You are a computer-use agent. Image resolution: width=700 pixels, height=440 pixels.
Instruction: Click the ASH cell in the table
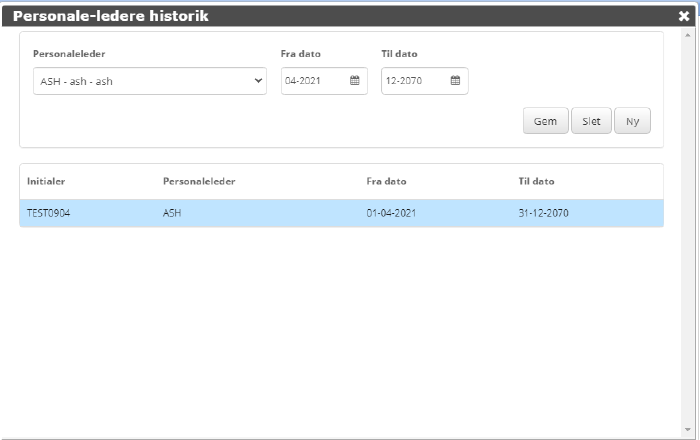(x=171, y=213)
